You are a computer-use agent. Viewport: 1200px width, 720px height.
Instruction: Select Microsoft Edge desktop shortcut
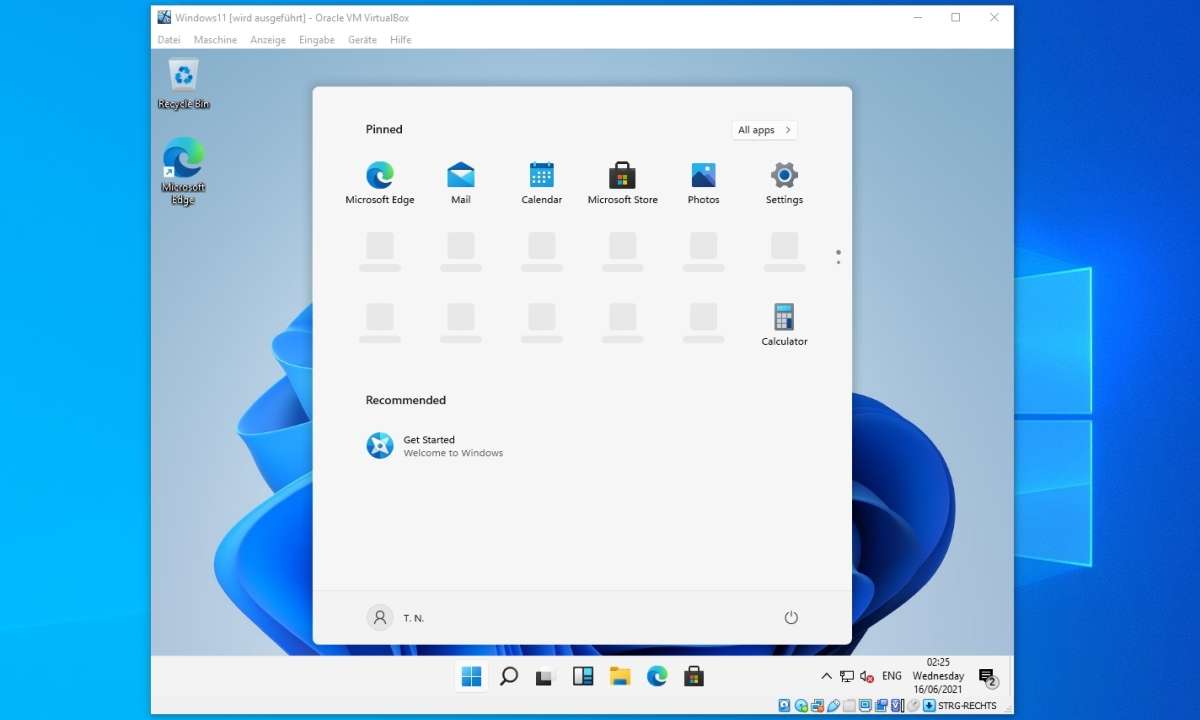coord(183,171)
